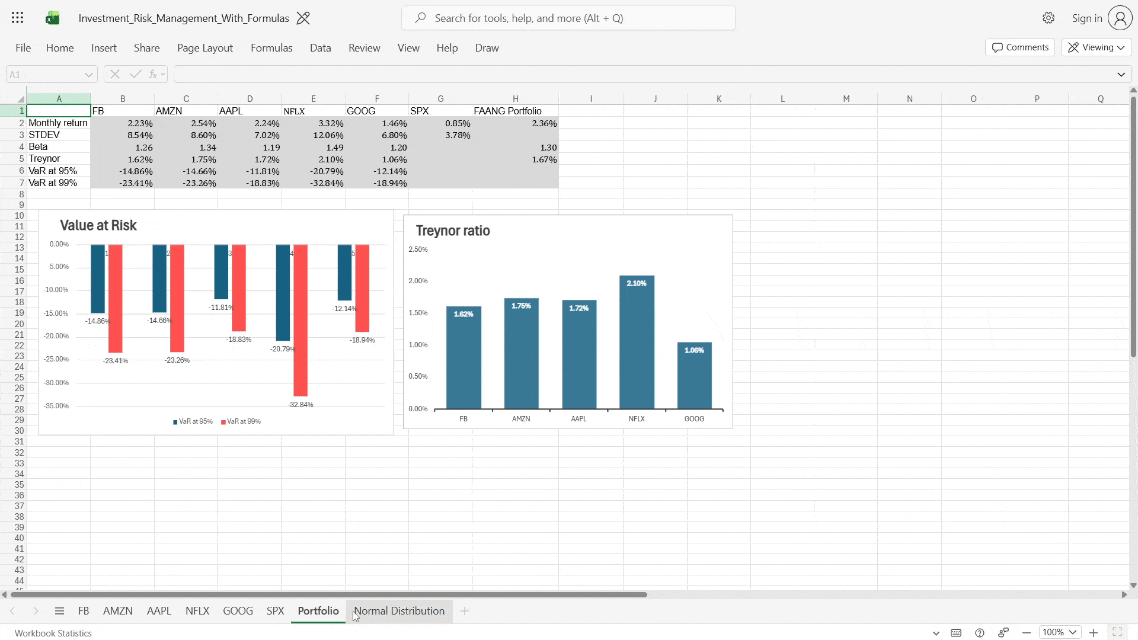Open the Viewing mode dropdown
1138x640 pixels.
pos(1096,47)
